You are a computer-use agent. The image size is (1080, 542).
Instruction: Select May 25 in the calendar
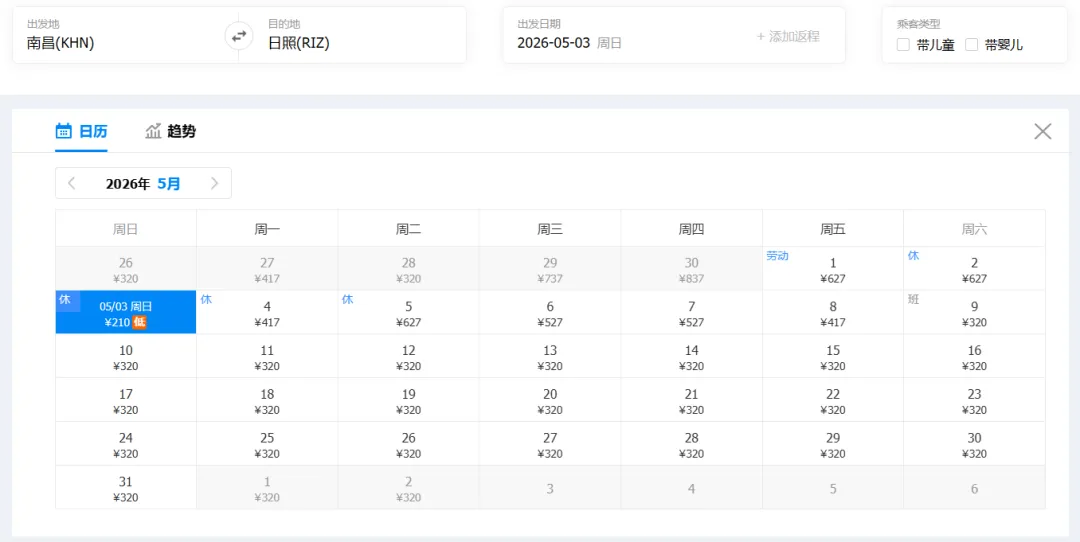267,444
